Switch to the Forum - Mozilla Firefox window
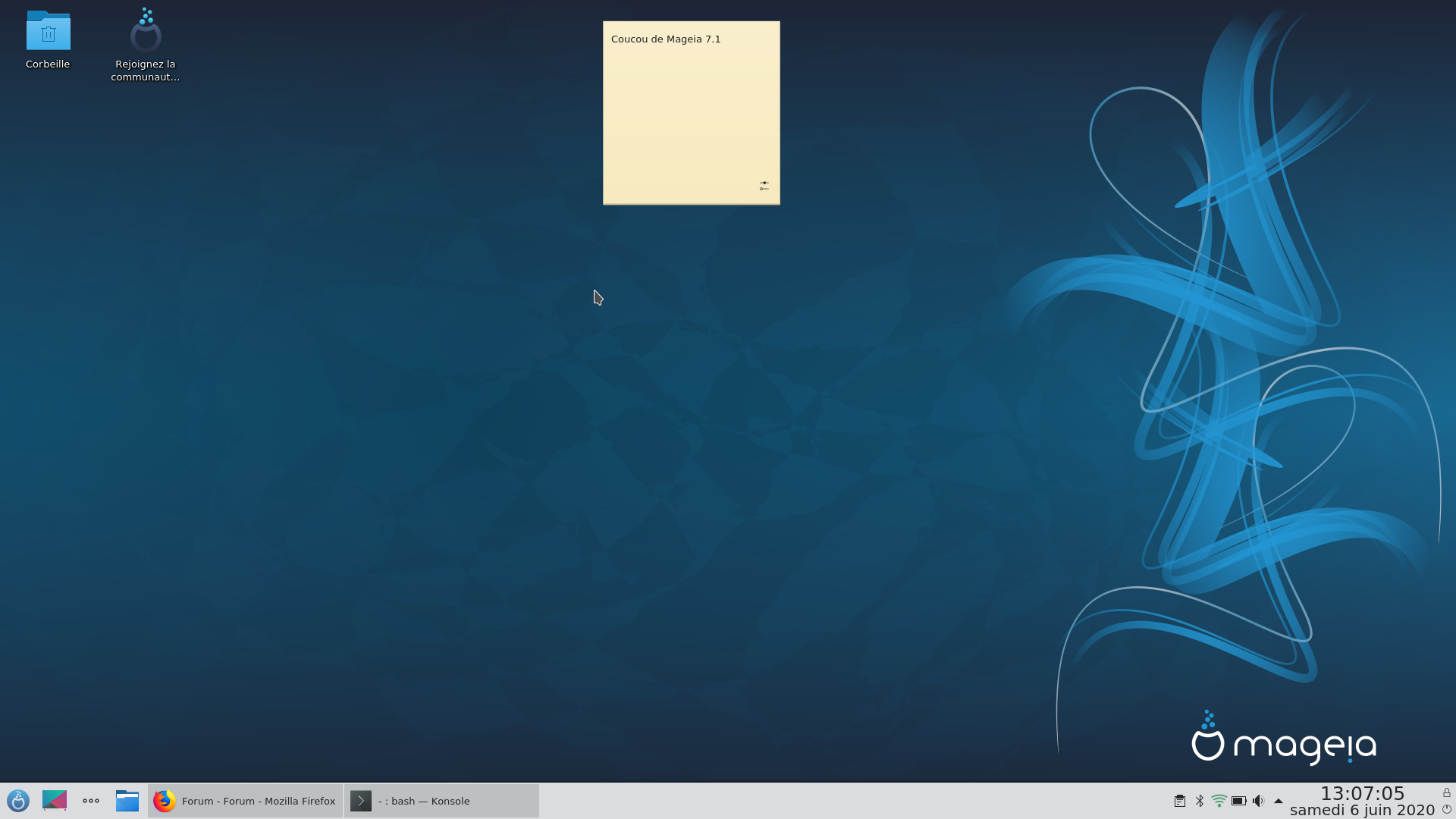Image resolution: width=1456 pixels, height=819 pixels. coord(245,801)
